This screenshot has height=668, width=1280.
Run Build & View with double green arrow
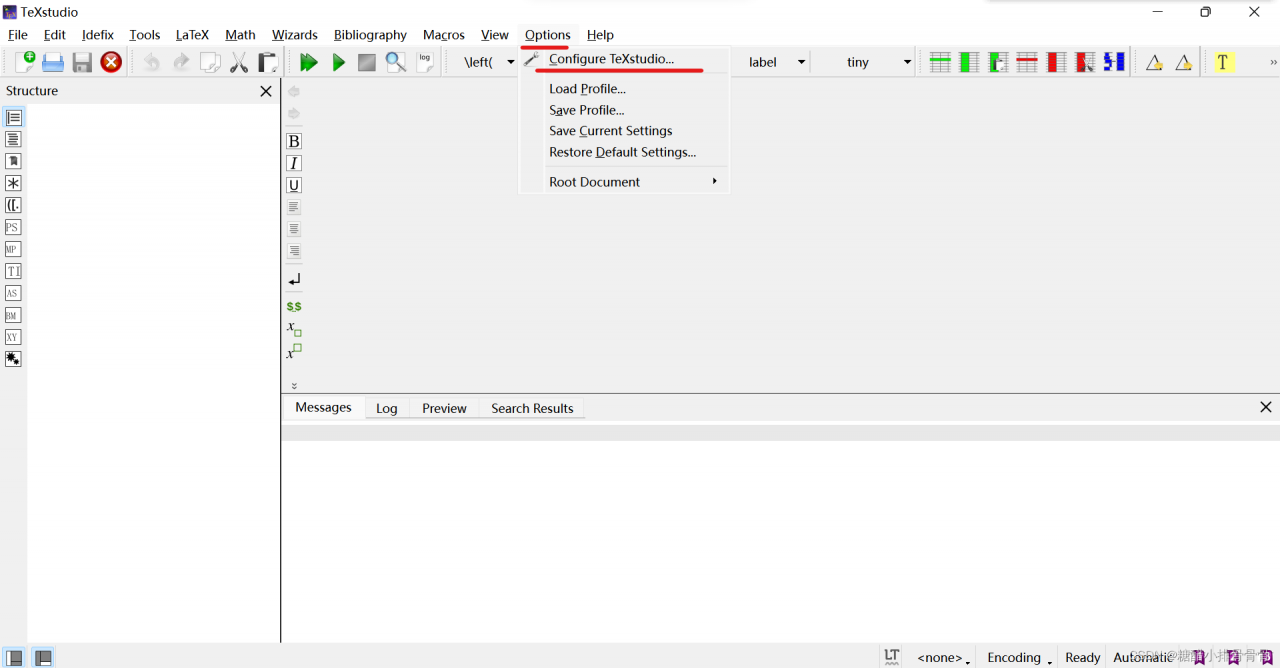pos(309,62)
